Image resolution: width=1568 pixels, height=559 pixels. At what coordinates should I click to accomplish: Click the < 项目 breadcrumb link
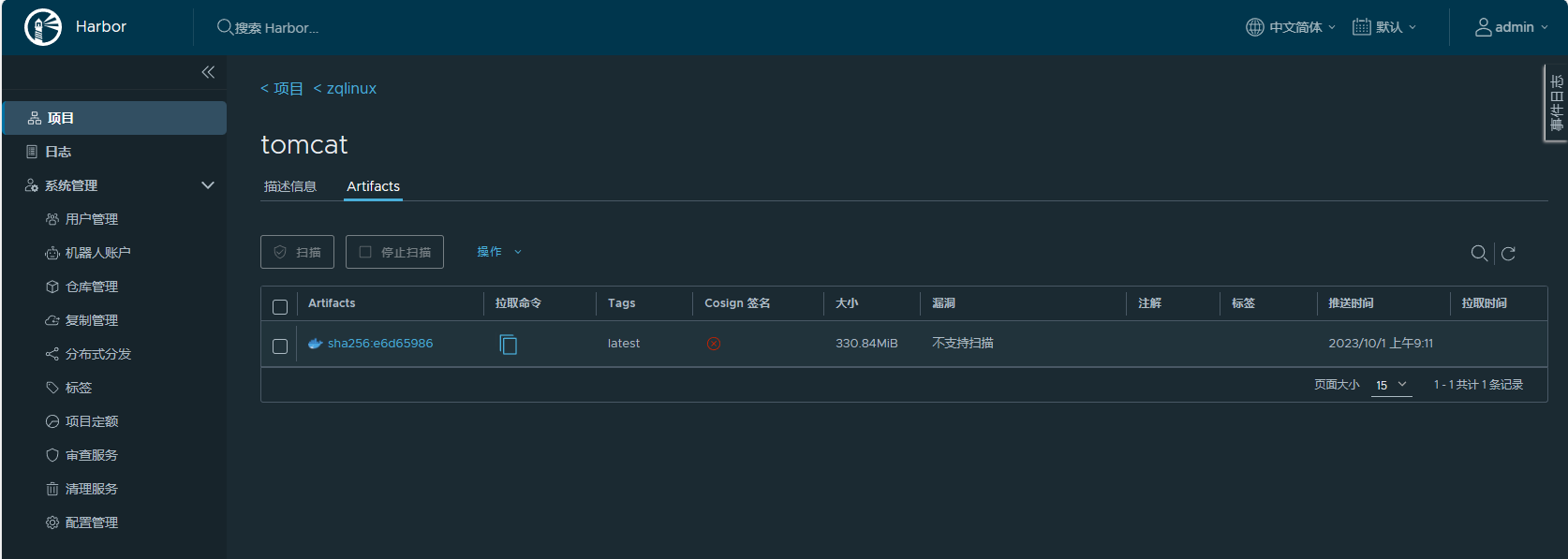(282, 88)
